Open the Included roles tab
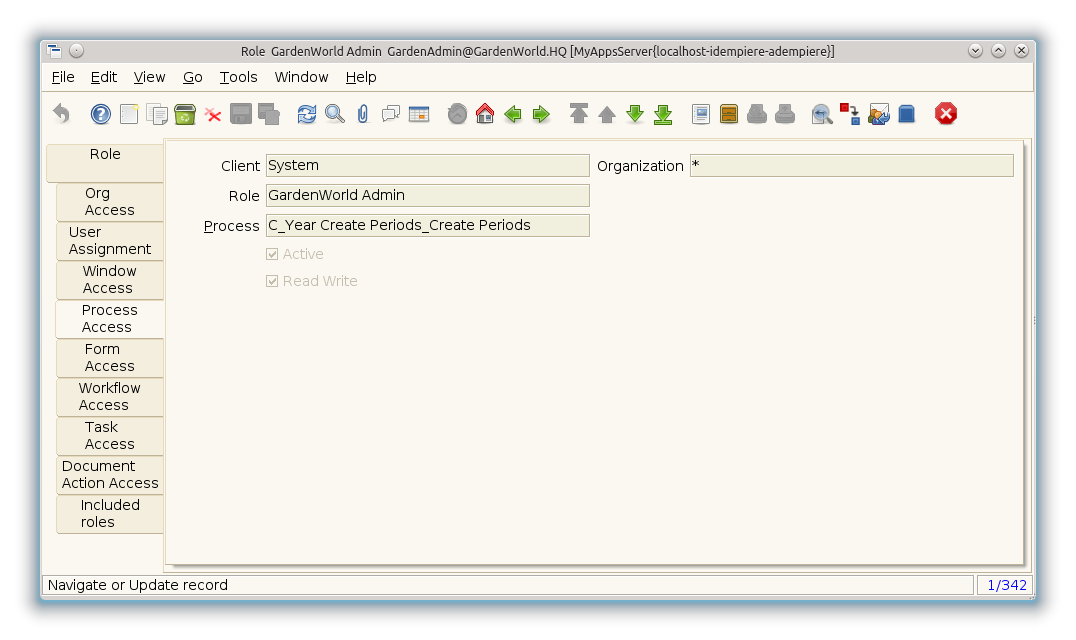The height and width of the screenshot is (640, 1076). pos(109,514)
